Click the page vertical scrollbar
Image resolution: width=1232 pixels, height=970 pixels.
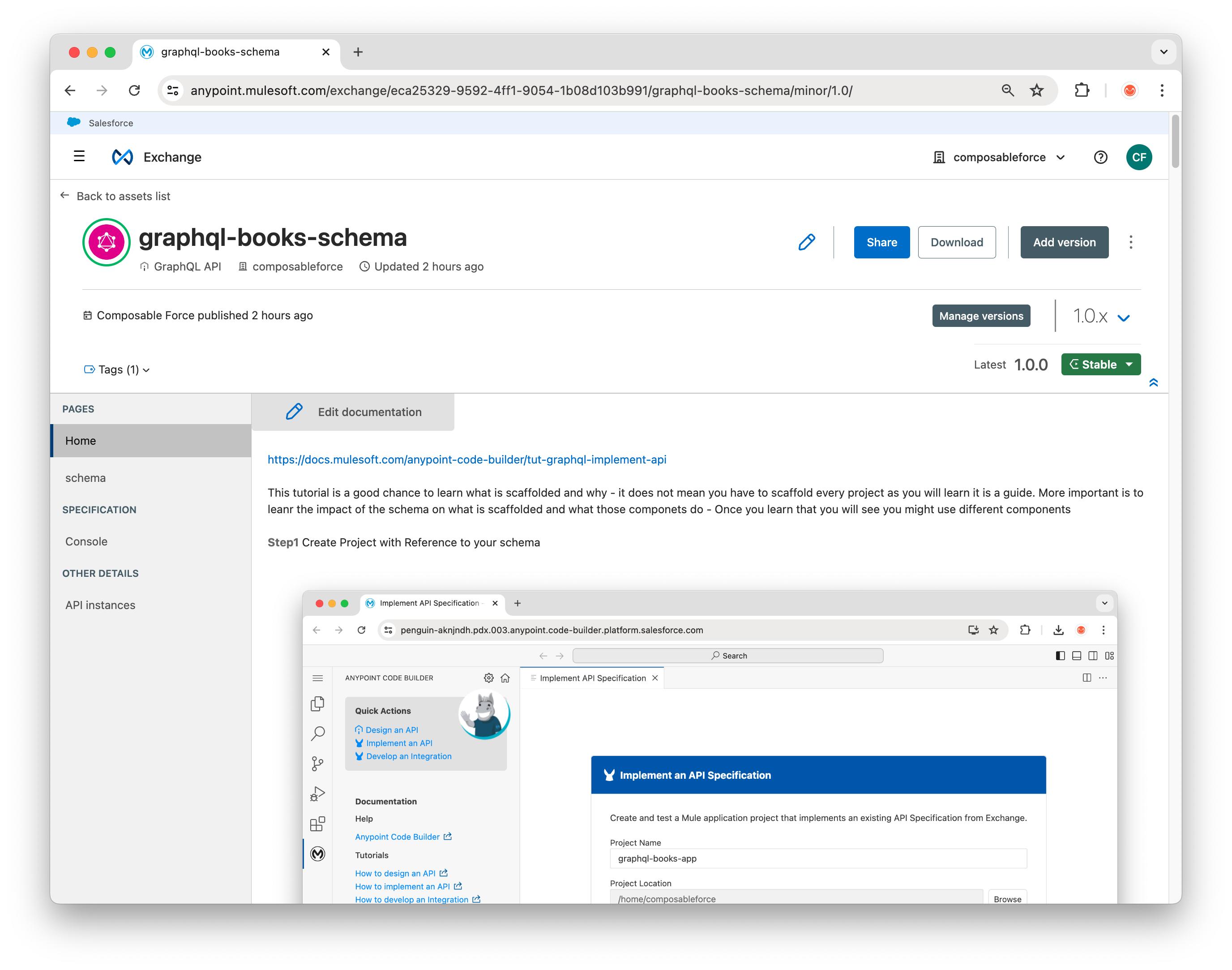(x=1175, y=142)
